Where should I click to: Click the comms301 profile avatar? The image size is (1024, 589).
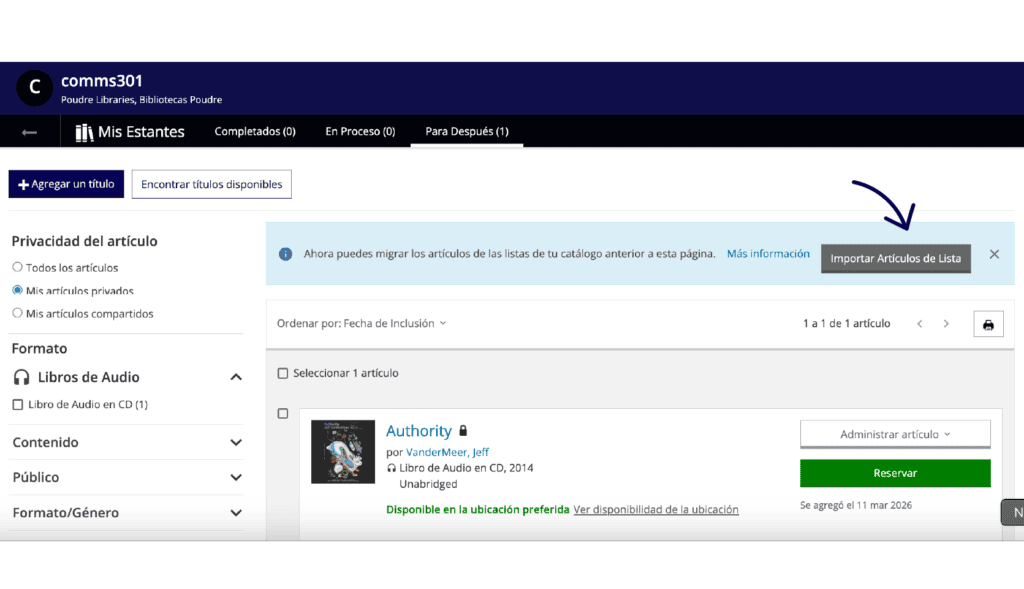tap(35, 88)
